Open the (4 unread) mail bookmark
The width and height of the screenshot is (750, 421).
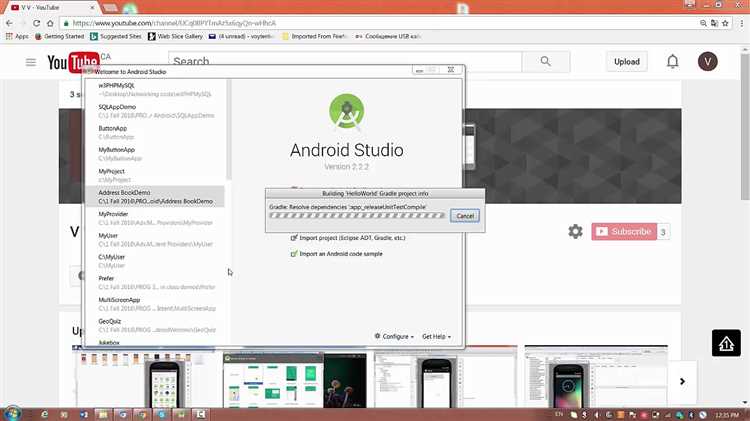pos(241,36)
